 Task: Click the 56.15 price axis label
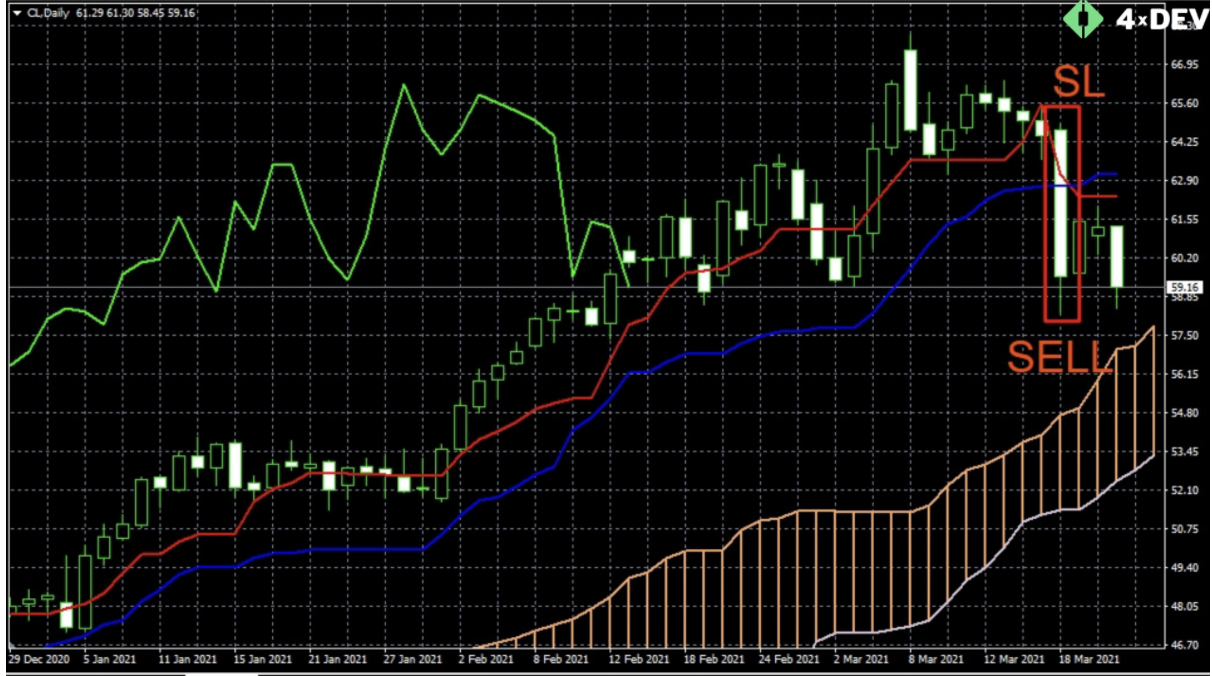(1184, 374)
